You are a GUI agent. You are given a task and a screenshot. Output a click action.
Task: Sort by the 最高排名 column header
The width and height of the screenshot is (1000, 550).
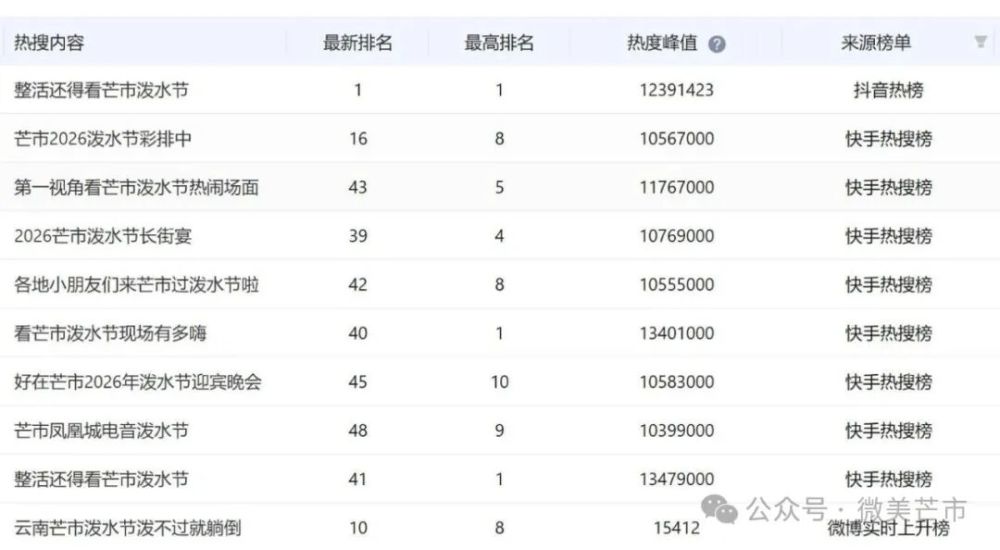point(499,43)
